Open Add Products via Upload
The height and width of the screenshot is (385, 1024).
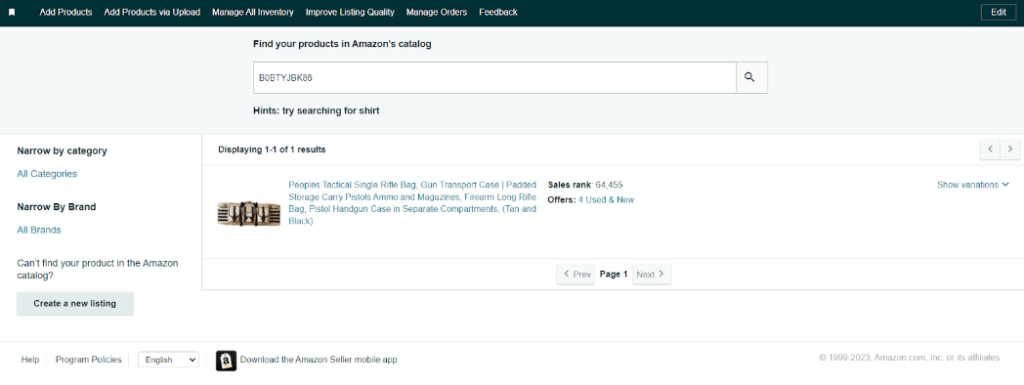click(x=152, y=12)
